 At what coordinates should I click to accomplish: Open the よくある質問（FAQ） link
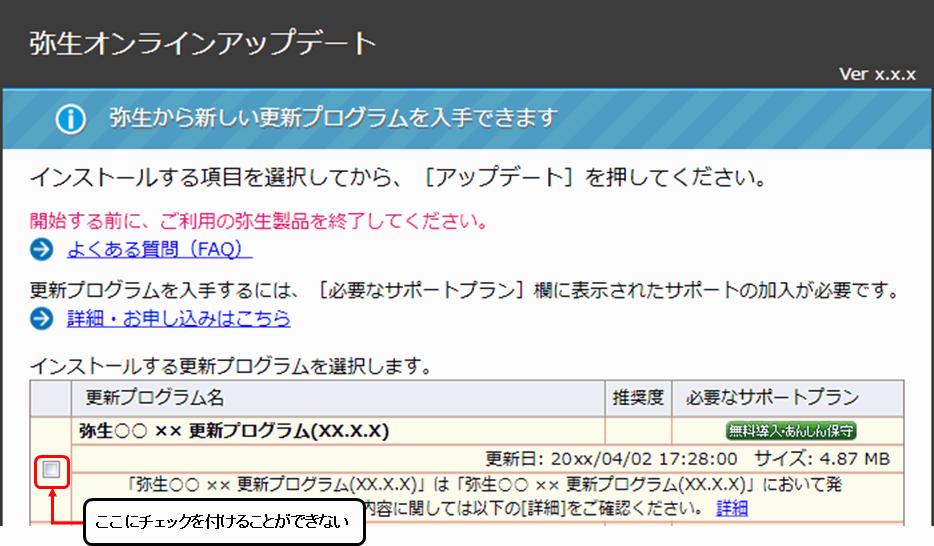tap(160, 249)
